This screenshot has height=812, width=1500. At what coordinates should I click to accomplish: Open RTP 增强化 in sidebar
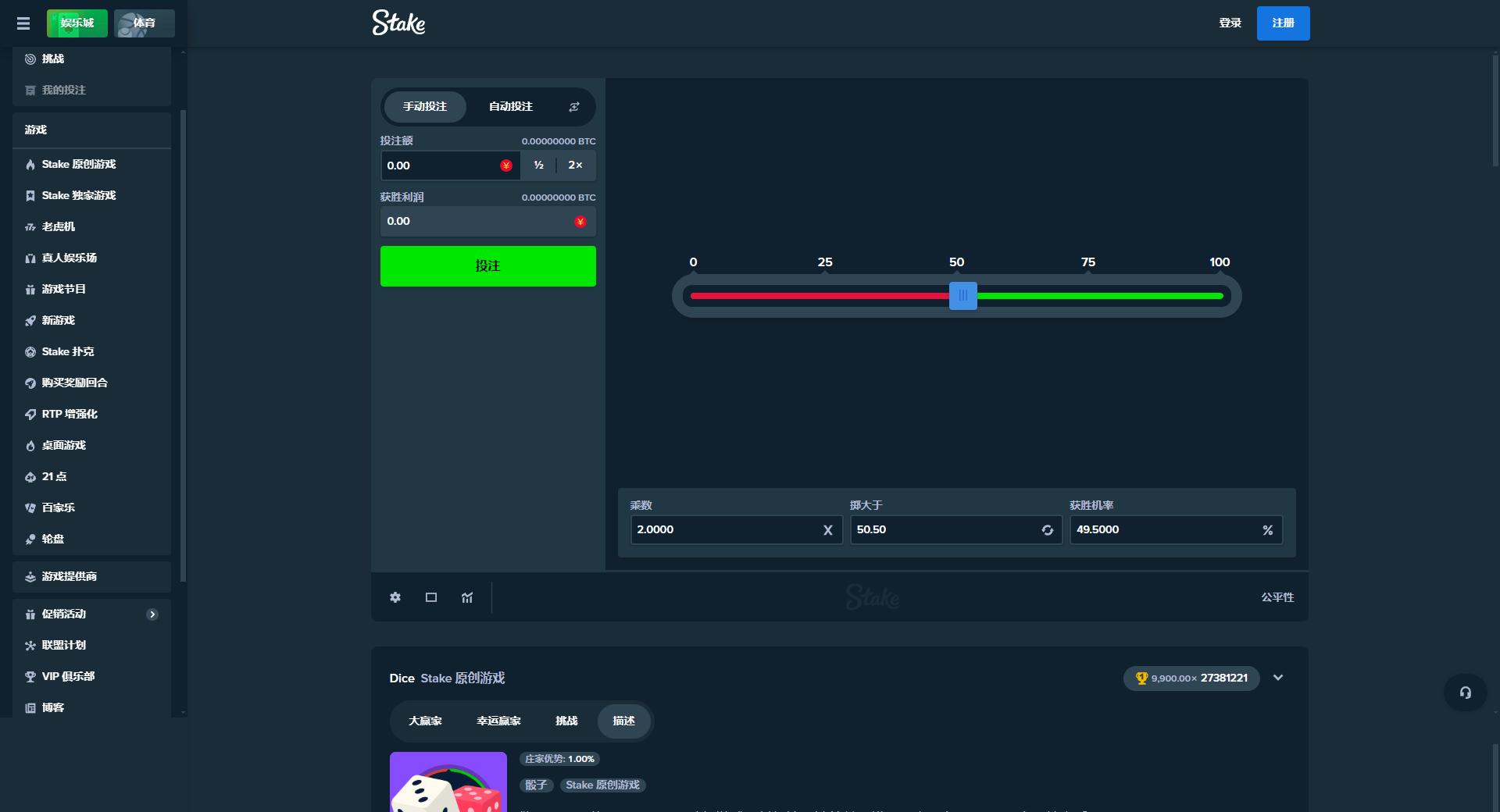coord(92,414)
